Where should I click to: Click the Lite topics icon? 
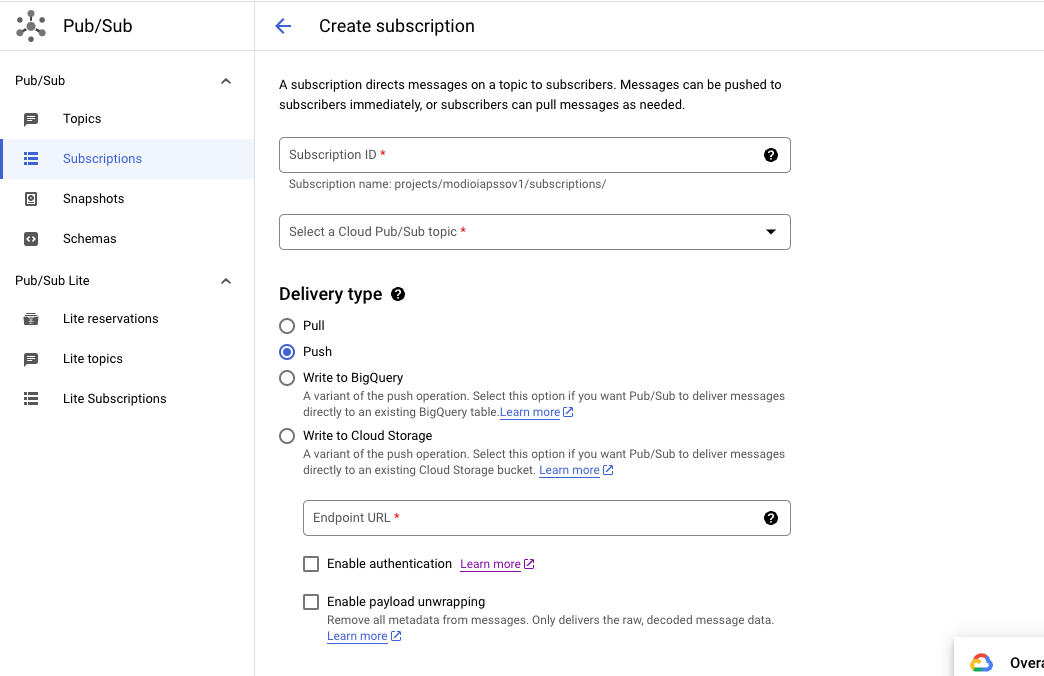[31, 359]
